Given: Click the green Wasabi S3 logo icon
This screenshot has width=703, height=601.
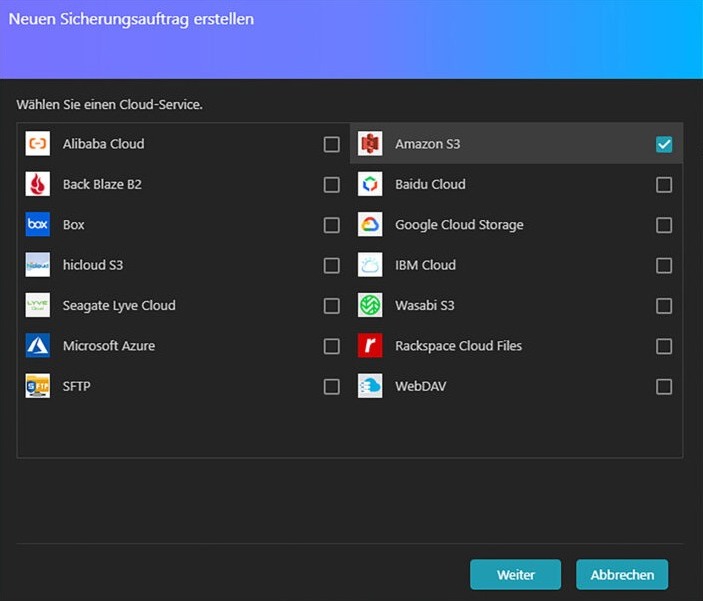Looking at the screenshot, I should 370,305.
